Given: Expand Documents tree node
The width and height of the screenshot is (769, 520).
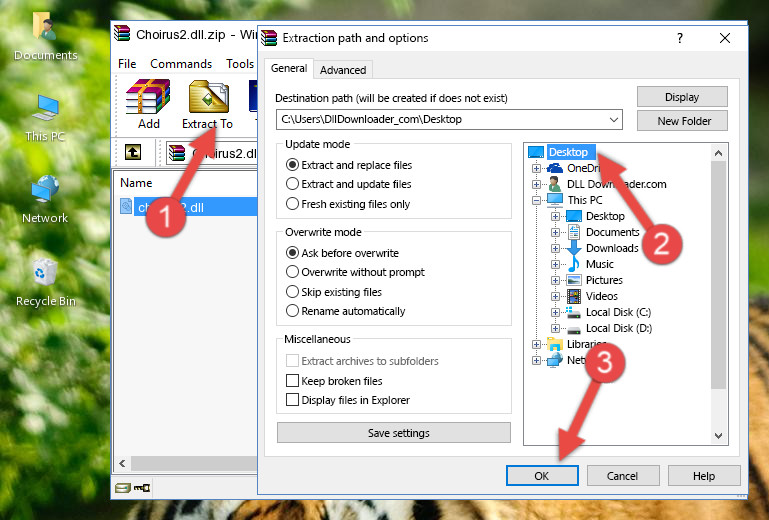Looking at the screenshot, I should tap(555, 232).
